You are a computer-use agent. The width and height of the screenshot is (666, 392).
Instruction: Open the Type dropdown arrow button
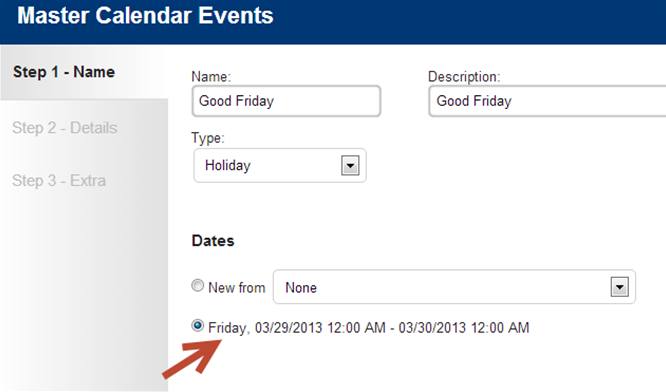pos(350,165)
